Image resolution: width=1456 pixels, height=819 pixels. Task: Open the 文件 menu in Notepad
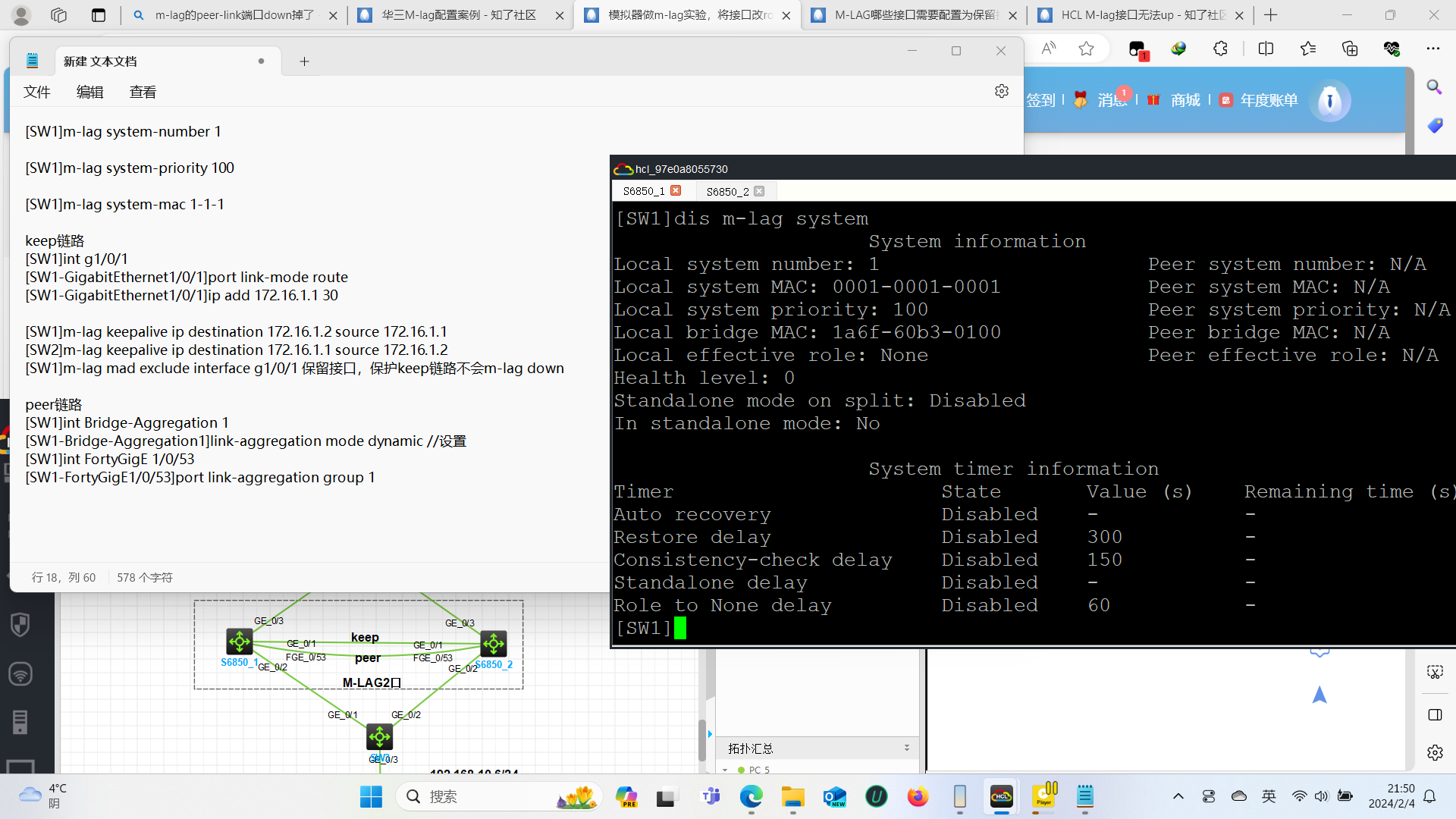(x=36, y=92)
